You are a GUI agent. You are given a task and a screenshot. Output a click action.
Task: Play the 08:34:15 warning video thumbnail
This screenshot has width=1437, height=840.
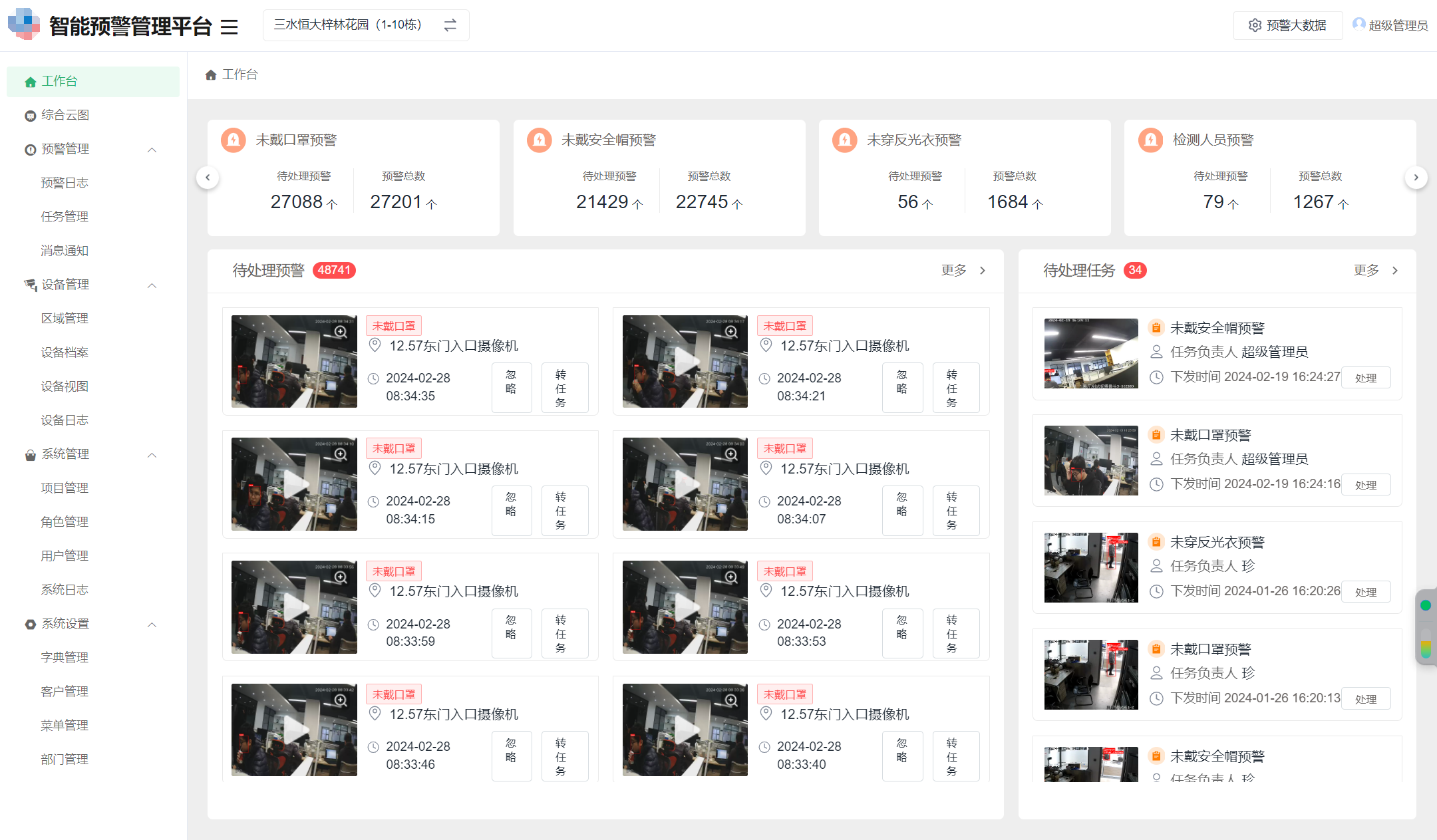[x=295, y=484]
